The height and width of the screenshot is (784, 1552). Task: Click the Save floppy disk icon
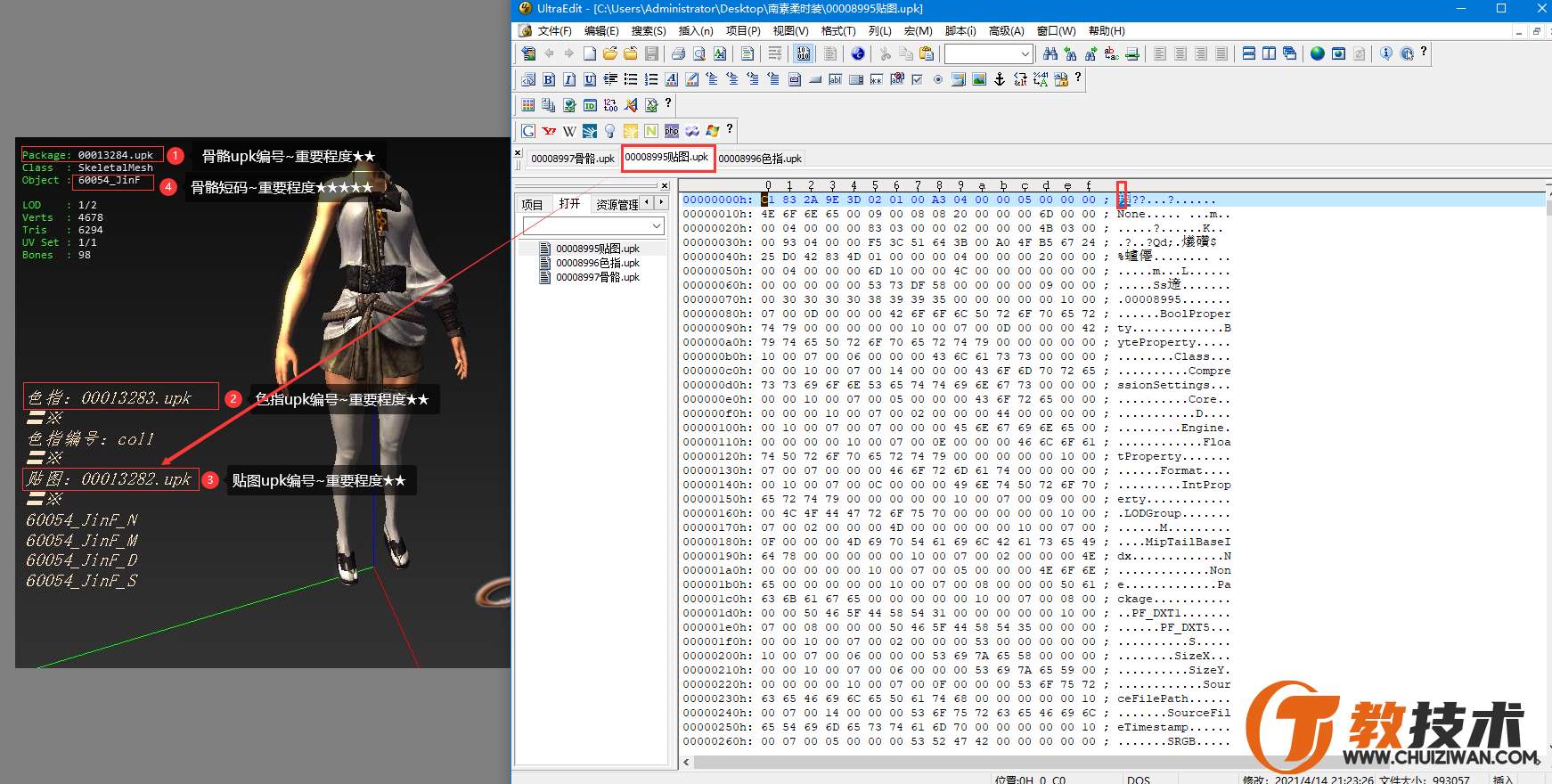pyautogui.click(x=651, y=54)
